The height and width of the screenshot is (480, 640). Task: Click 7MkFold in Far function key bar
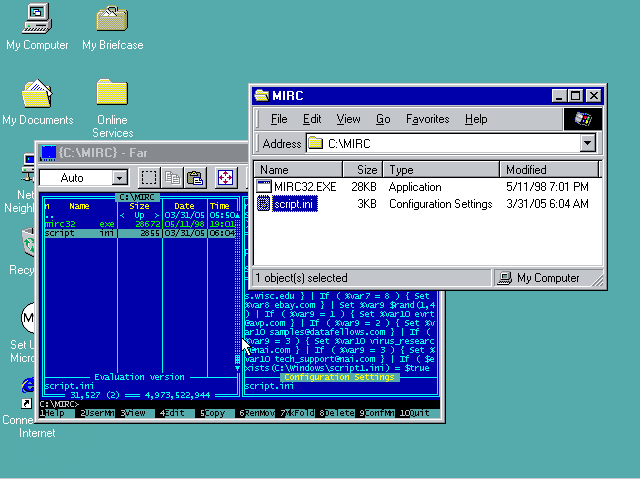tap(297, 413)
